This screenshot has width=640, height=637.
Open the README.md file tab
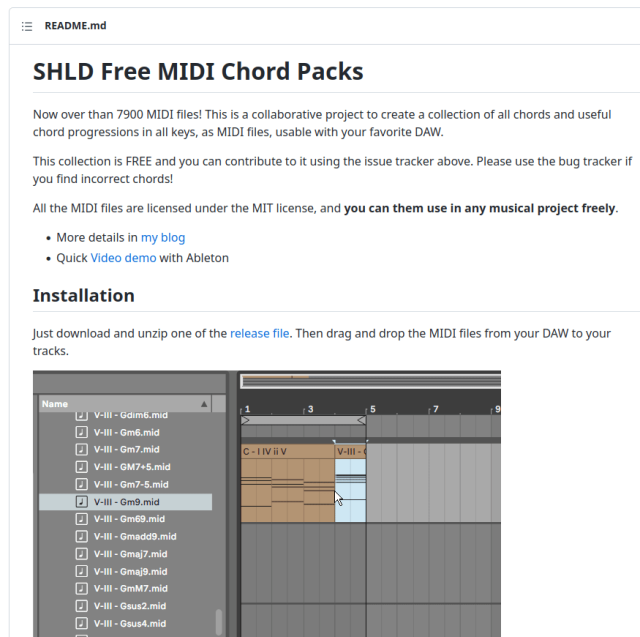pyautogui.click(x=75, y=25)
